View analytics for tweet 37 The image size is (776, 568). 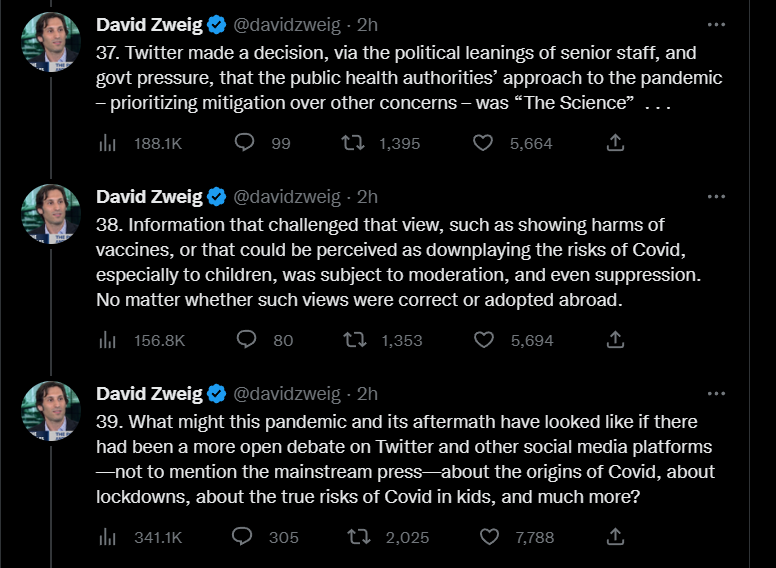click(108, 143)
